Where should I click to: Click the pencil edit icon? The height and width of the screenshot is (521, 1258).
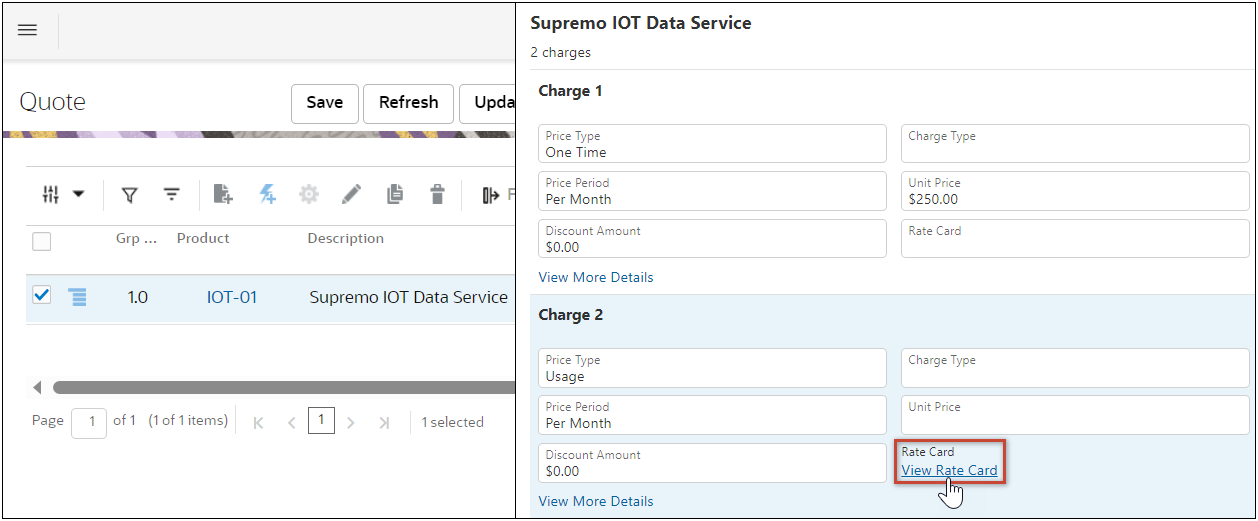[351, 195]
